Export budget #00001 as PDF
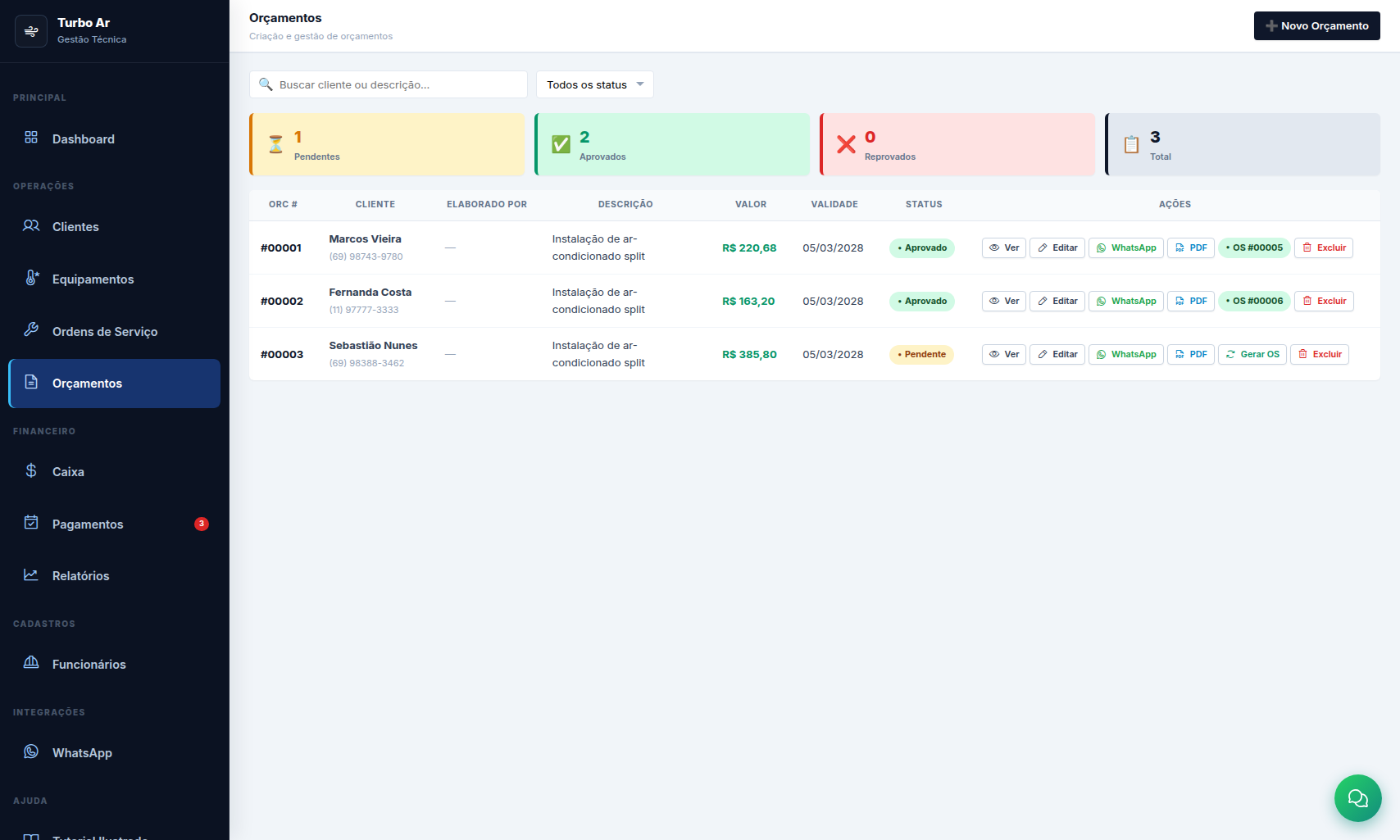The height and width of the screenshot is (840, 1400). click(1191, 247)
